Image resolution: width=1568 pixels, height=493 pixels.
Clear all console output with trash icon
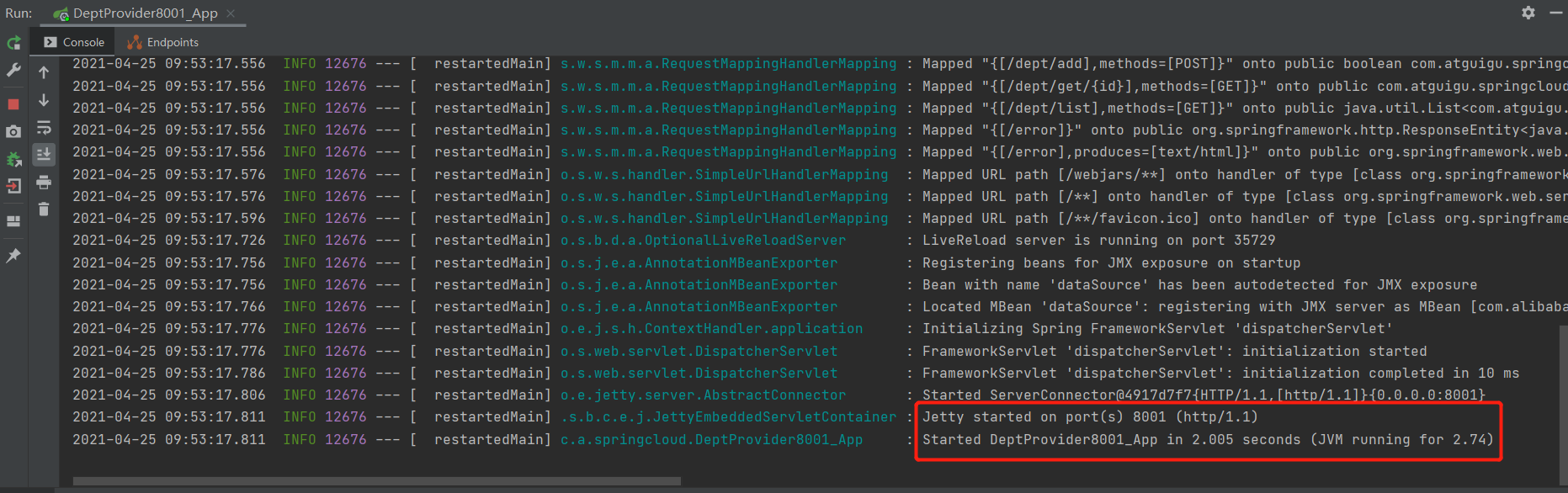pyautogui.click(x=44, y=209)
